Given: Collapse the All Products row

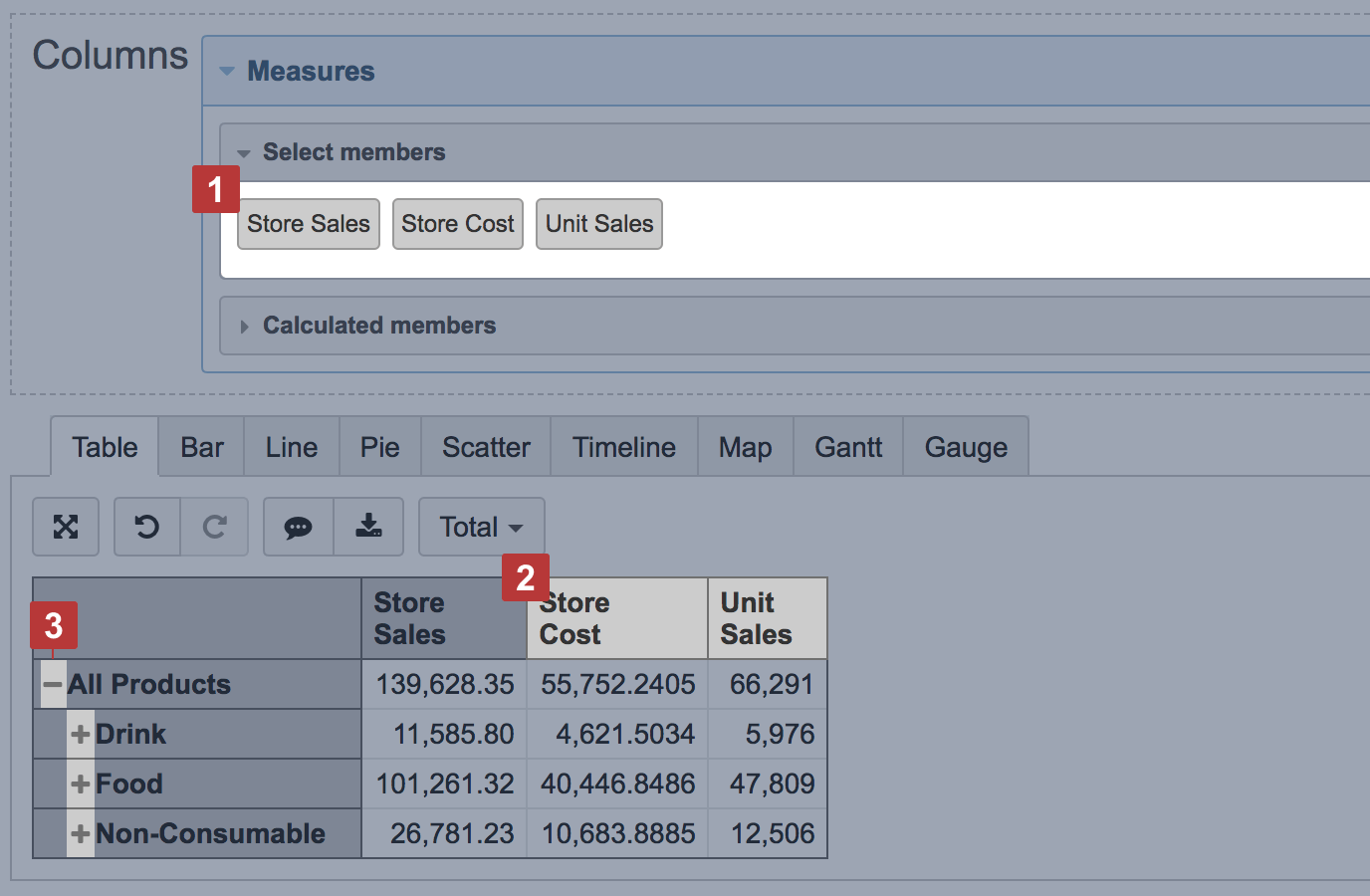Looking at the screenshot, I should pos(53,685).
